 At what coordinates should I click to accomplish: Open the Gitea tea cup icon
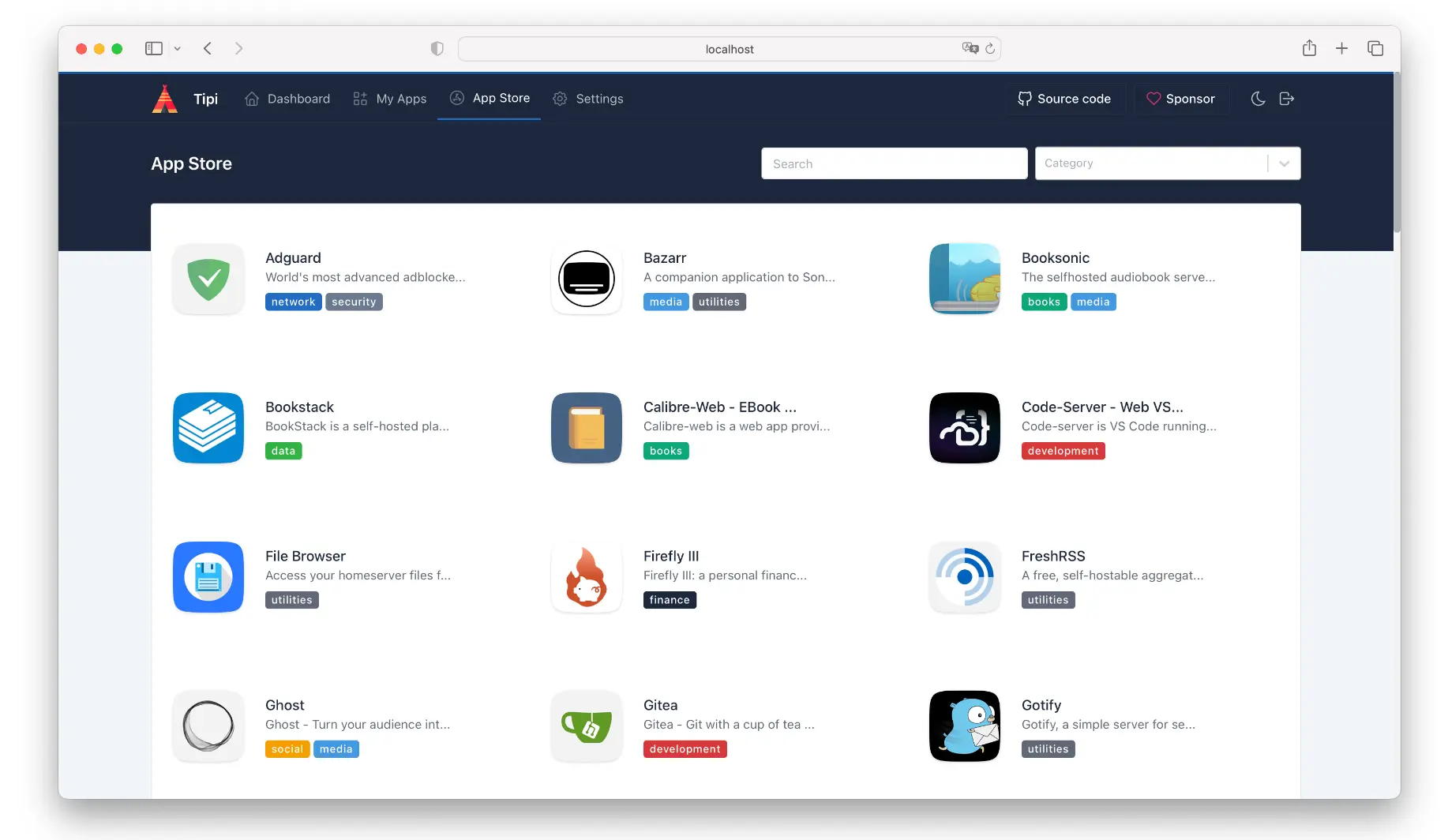(x=587, y=726)
